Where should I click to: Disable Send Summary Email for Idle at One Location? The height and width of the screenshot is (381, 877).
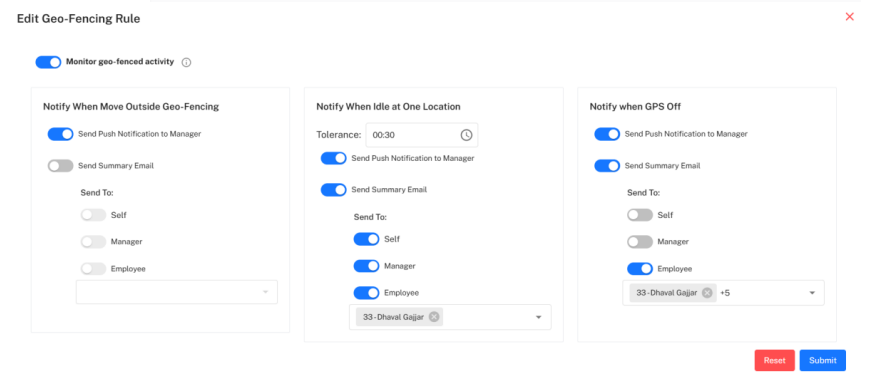click(x=333, y=190)
